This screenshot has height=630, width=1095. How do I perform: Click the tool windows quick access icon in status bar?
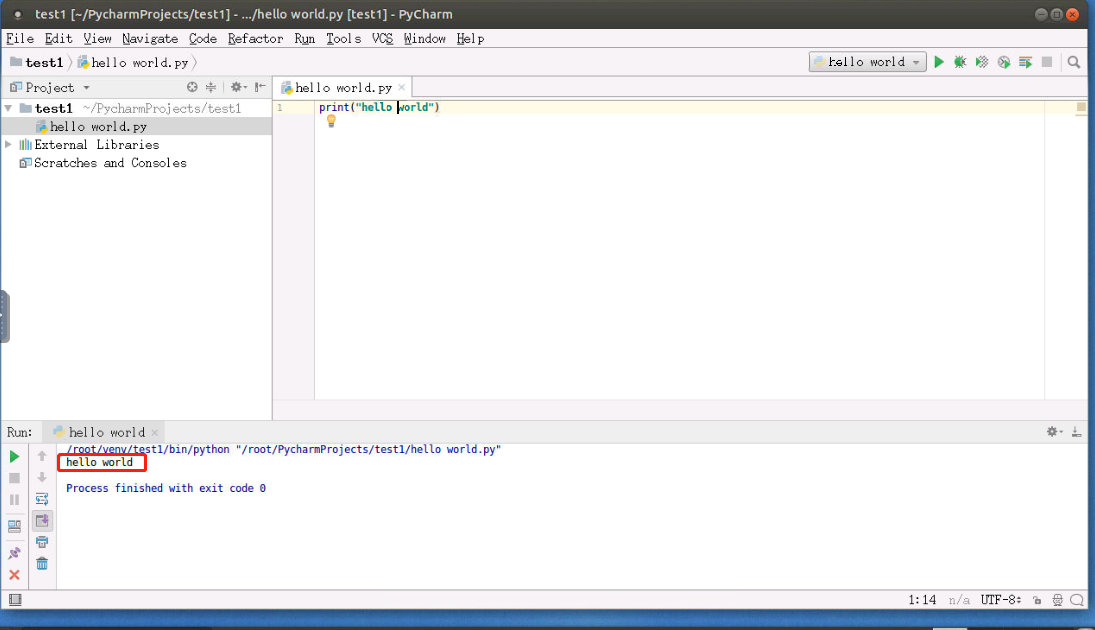(x=15, y=600)
